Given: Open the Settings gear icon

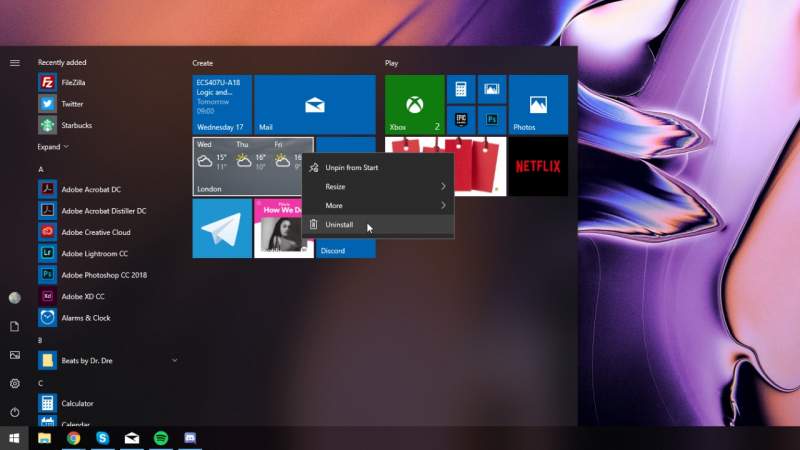Looking at the screenshot, I should coord(15,384).
